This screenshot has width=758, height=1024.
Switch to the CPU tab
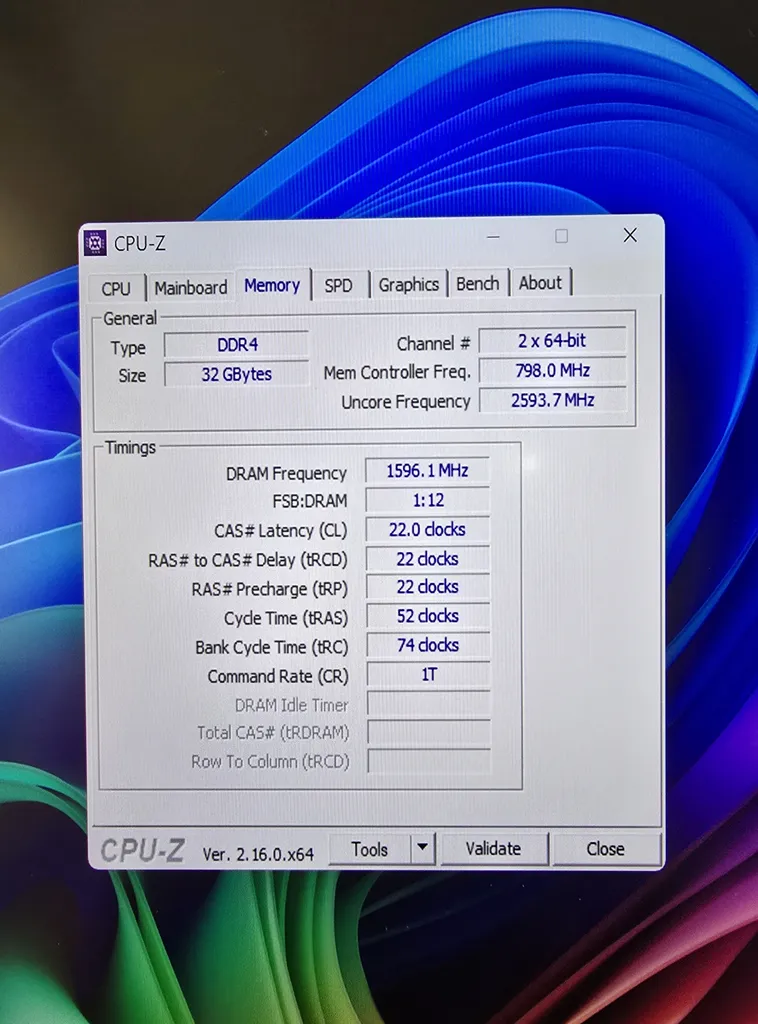[x=116, y=288]
